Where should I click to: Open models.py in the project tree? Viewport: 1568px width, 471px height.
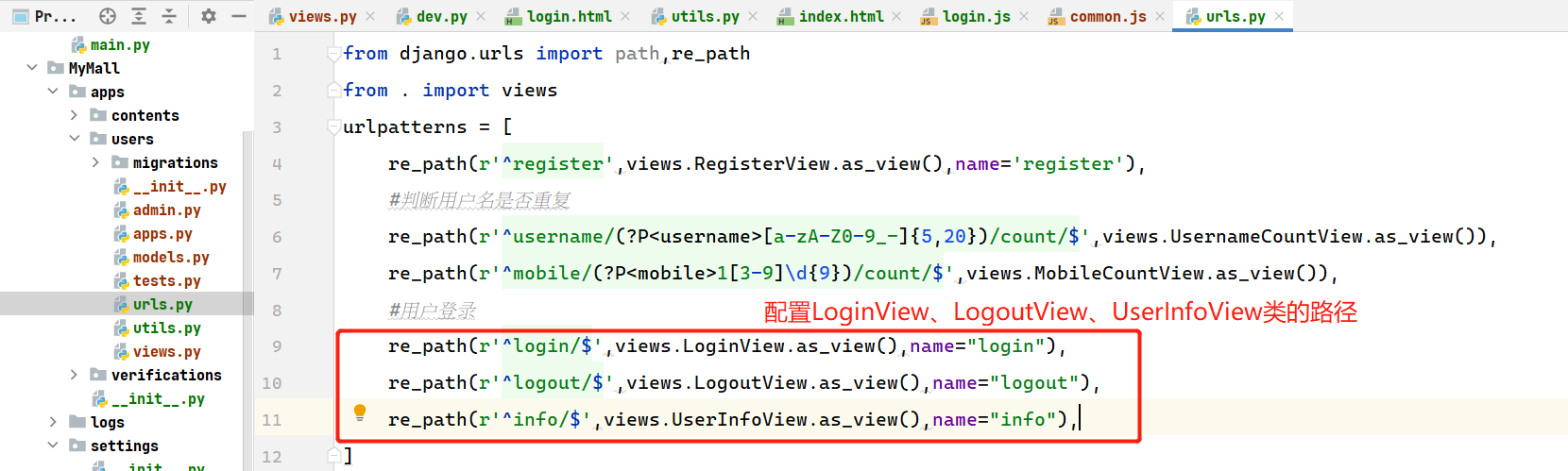[x=170, y=257]
